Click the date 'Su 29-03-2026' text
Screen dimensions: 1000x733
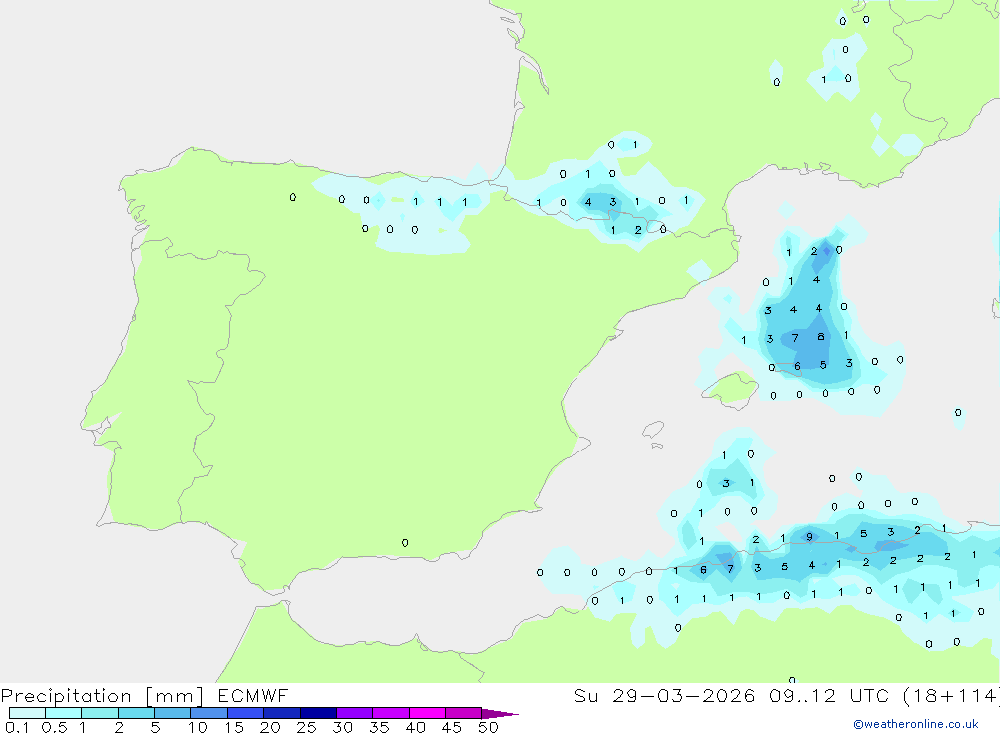point(664,695)
